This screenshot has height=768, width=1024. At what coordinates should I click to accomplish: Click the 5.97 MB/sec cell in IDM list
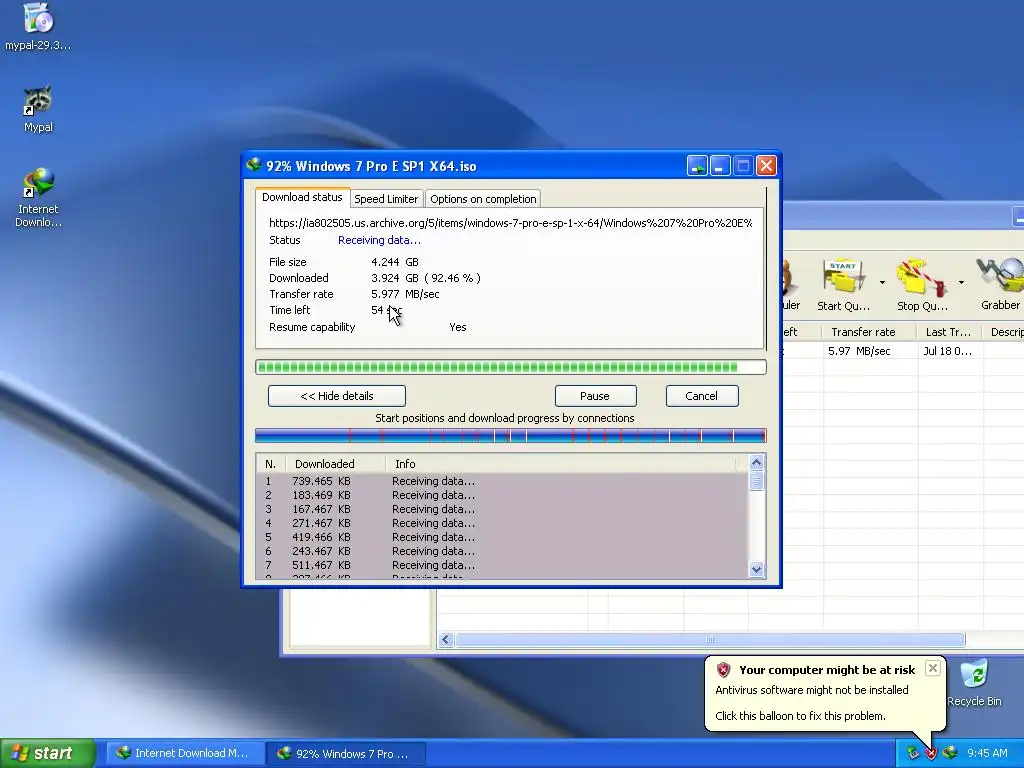pyautogui.click(x=859, y=351)
